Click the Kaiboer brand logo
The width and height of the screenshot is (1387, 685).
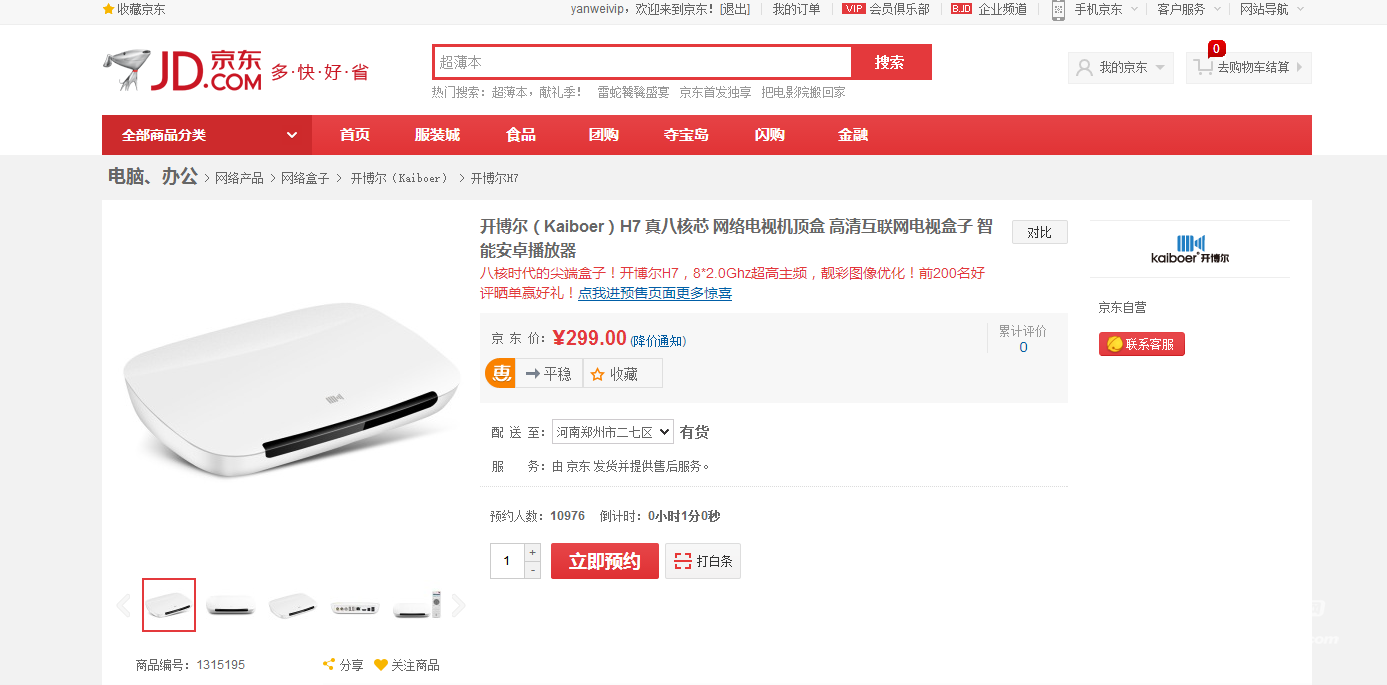pos(1190,249)
